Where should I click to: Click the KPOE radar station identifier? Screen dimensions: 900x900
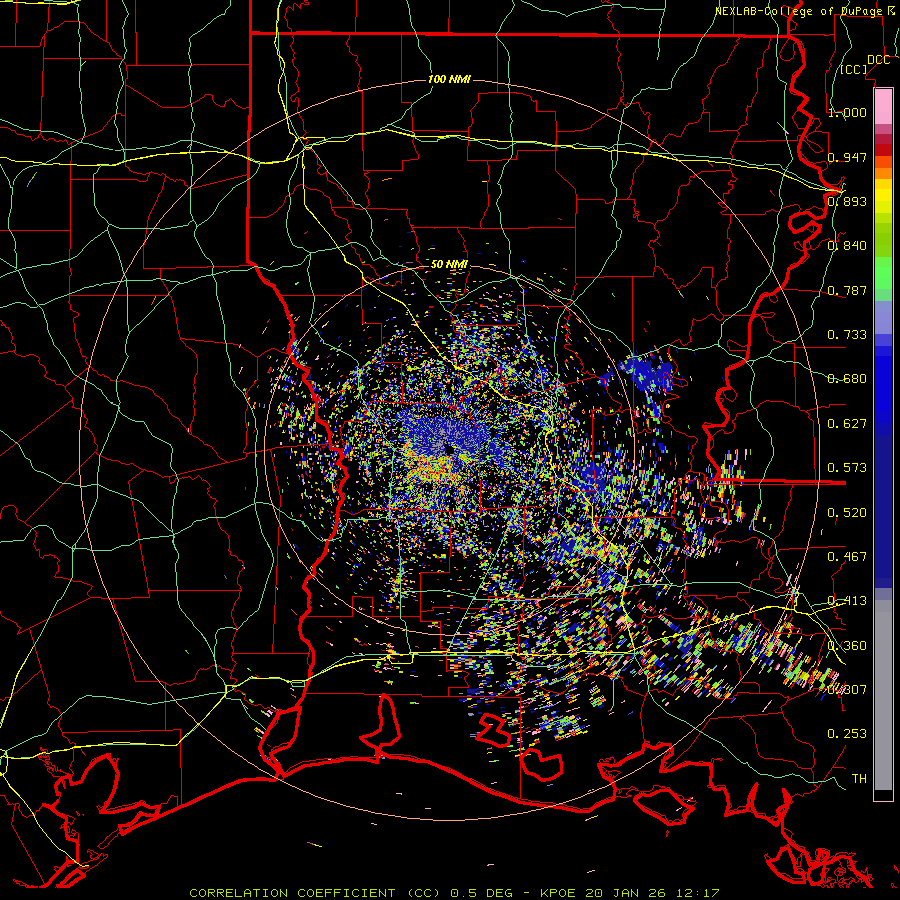coord(559,893)
